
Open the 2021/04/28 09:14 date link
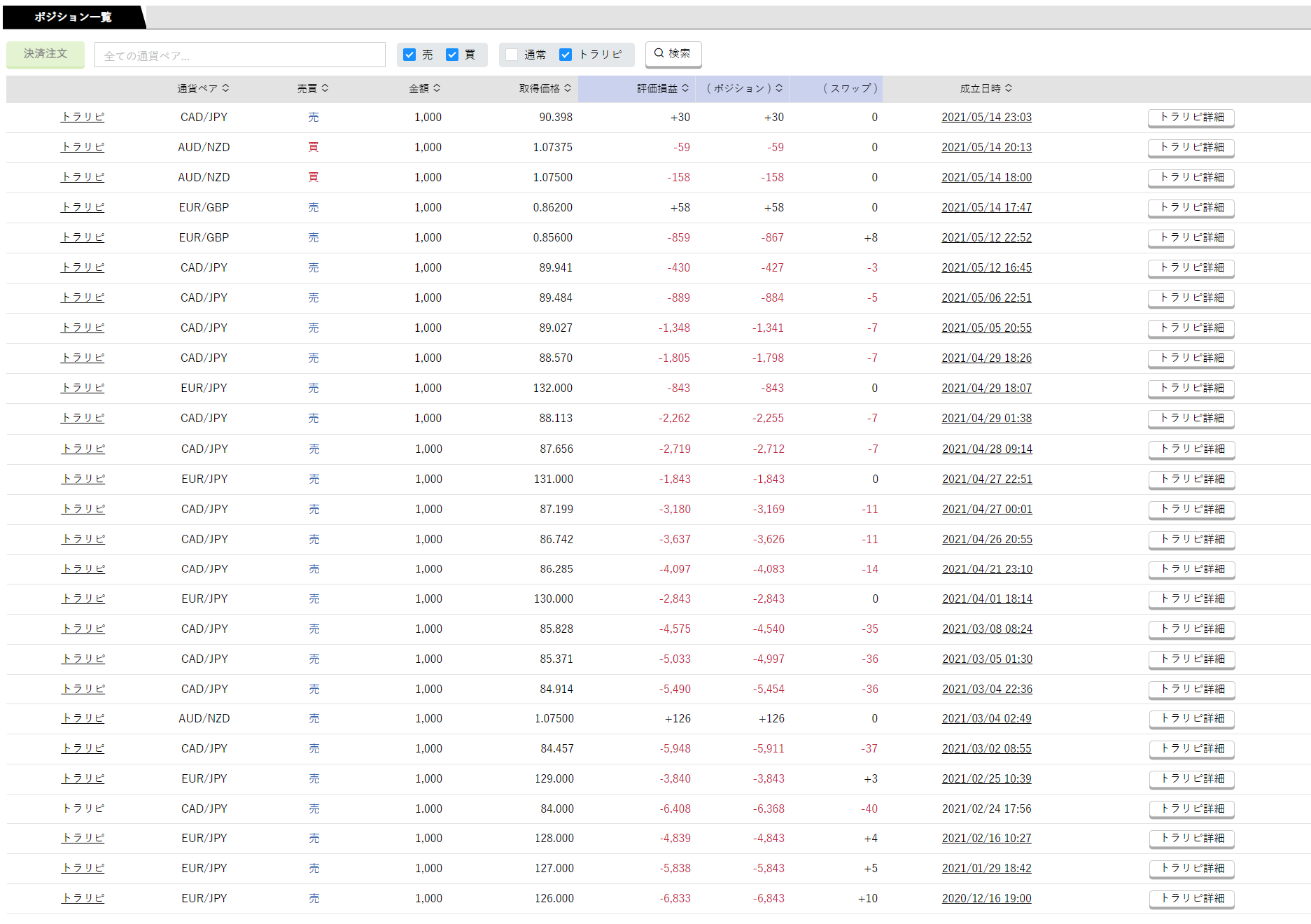(x=987, y=449)
